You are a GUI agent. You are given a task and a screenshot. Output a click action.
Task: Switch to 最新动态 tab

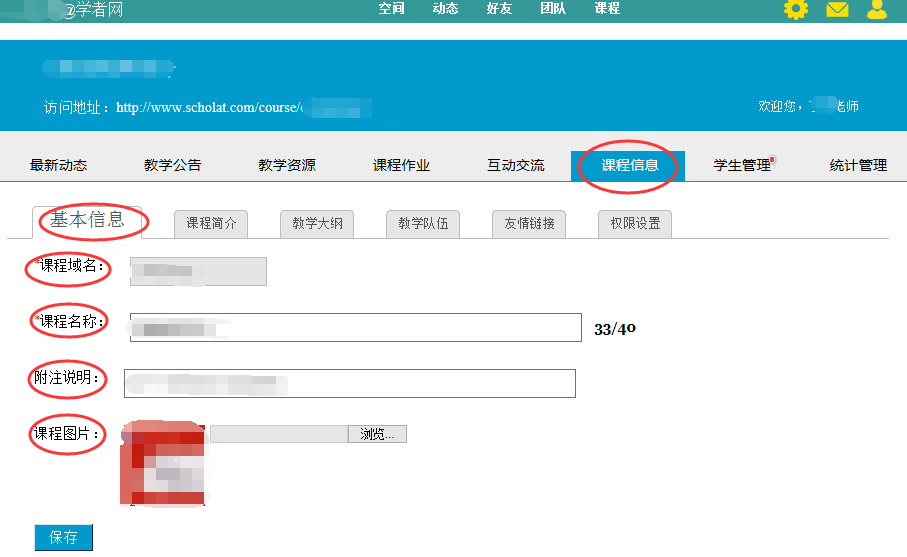[58, 166]
